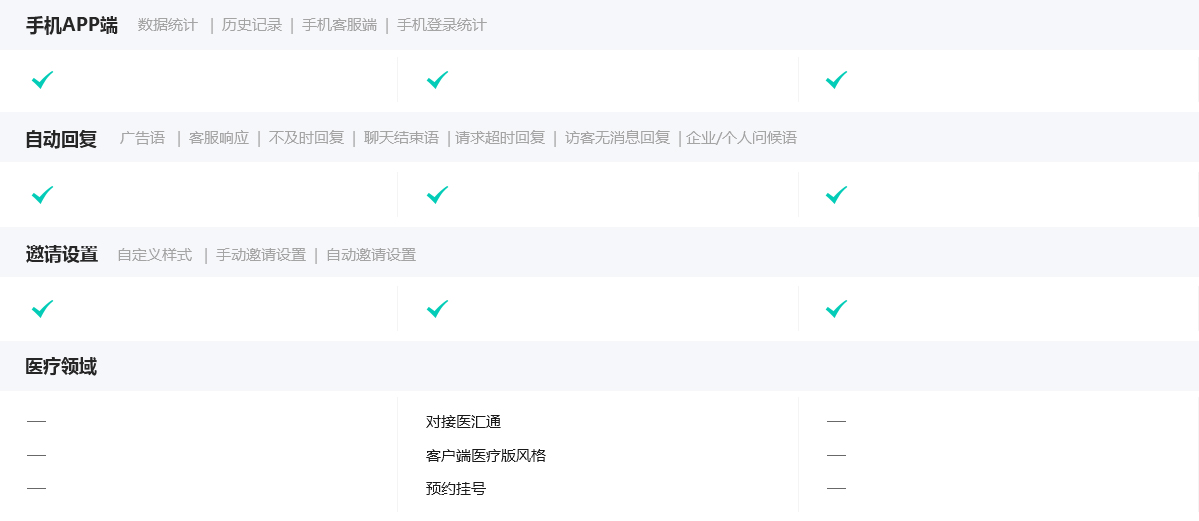Image resolution: width=1199 pixels, height=521 pixels.
Task: Click the first-column checkmark under 邀请设置
Action: pos(42,309)
